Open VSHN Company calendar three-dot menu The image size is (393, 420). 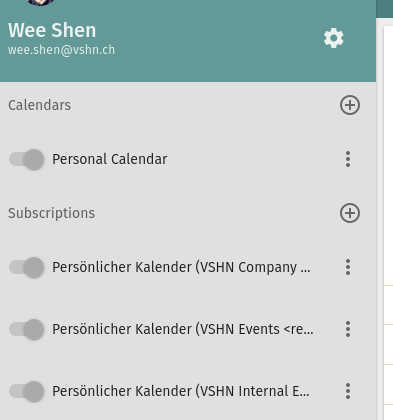[348, 267]
